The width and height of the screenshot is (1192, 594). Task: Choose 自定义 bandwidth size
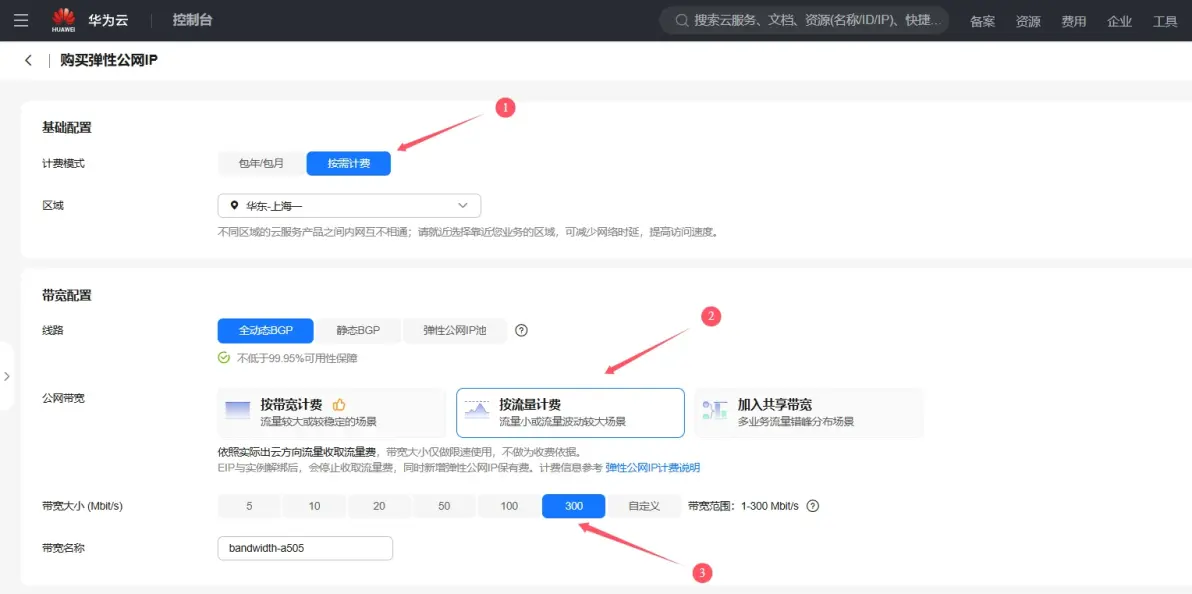(644, 506)
